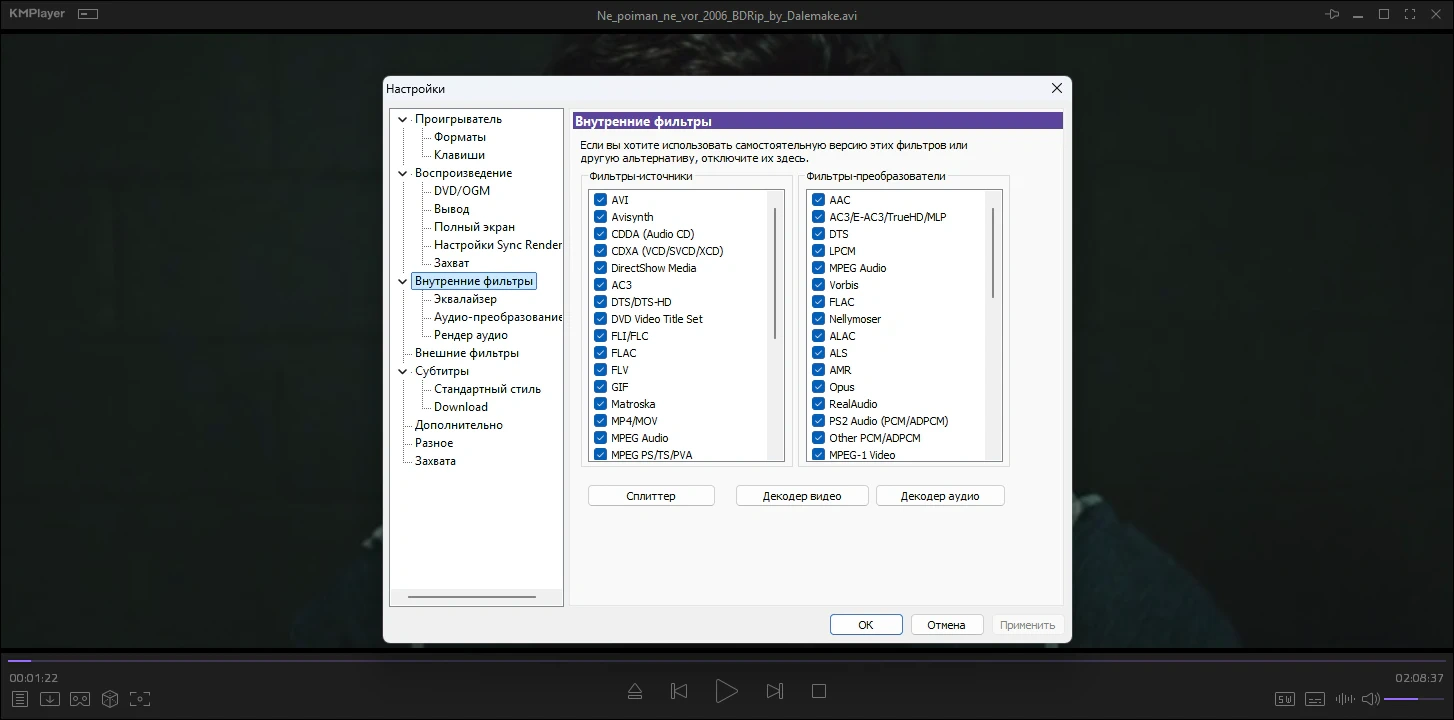Open the VR goggles mode icon
Screen dimensions: 1454x720
[x=80, y=698]
